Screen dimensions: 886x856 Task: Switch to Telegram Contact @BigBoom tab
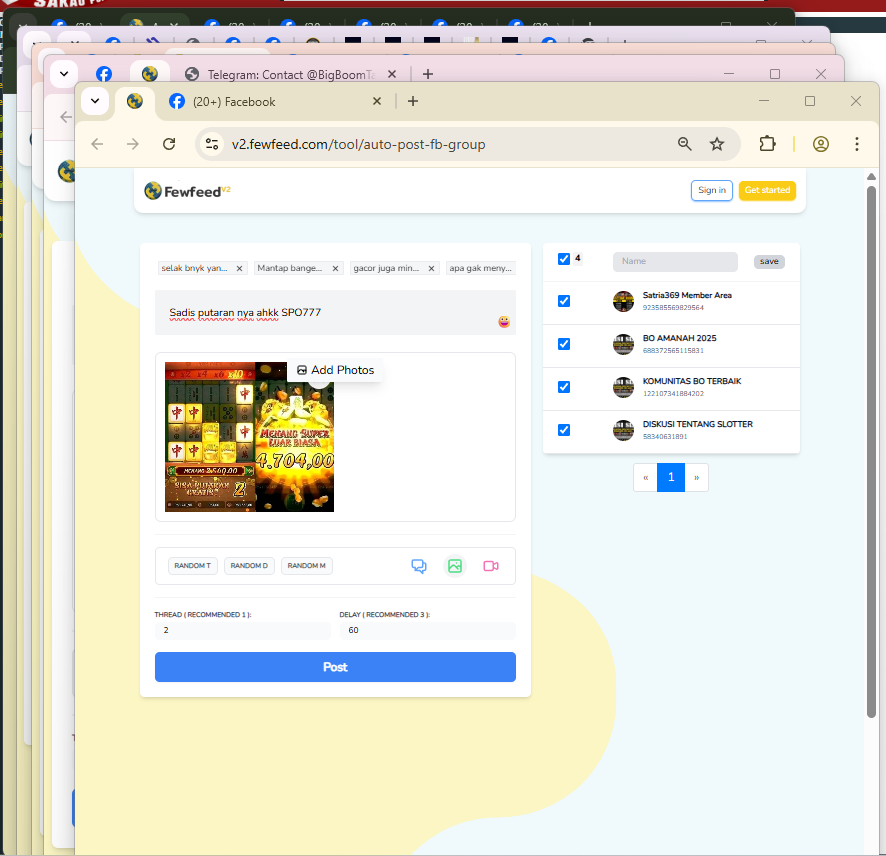click(x=291, y=74)
